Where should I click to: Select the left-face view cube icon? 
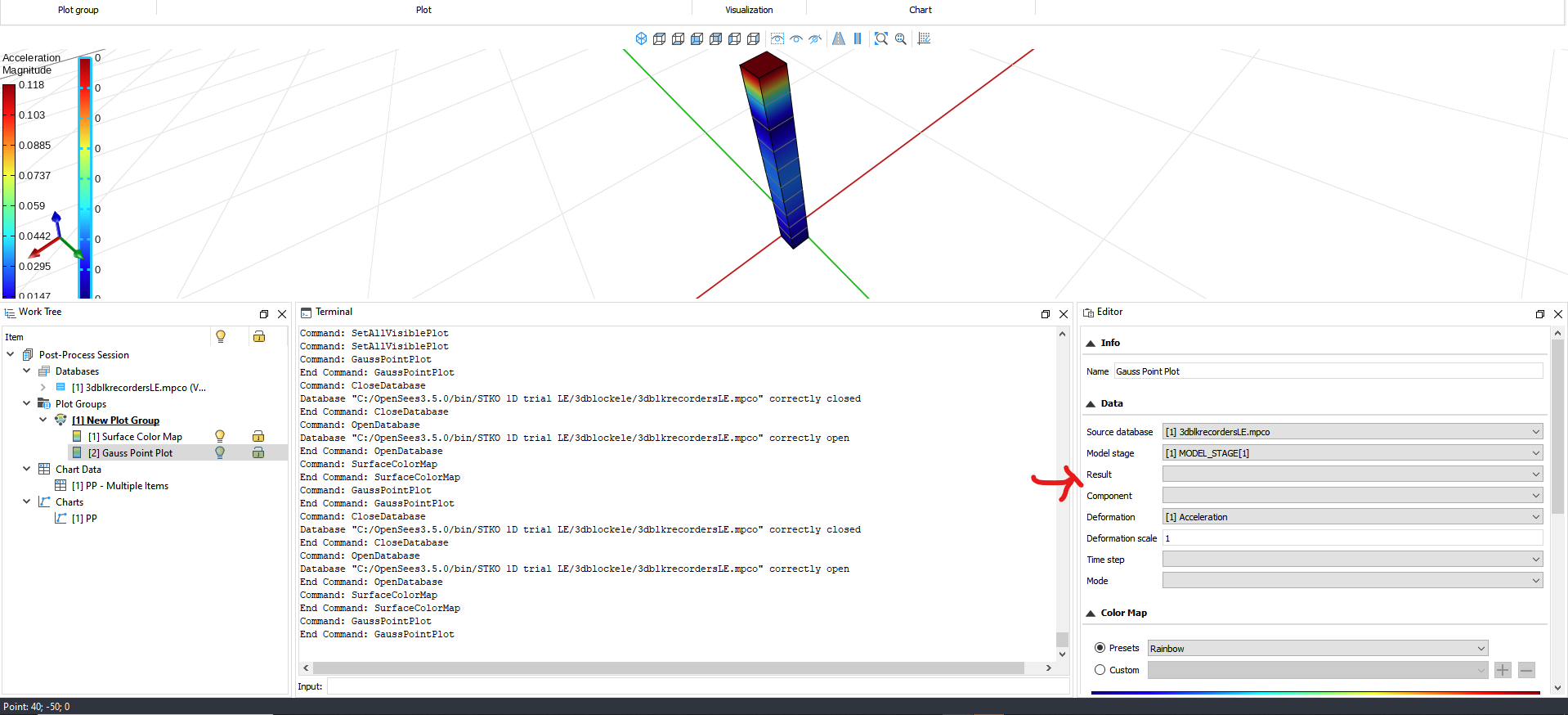pyautogui.click(x=735, y=38)
